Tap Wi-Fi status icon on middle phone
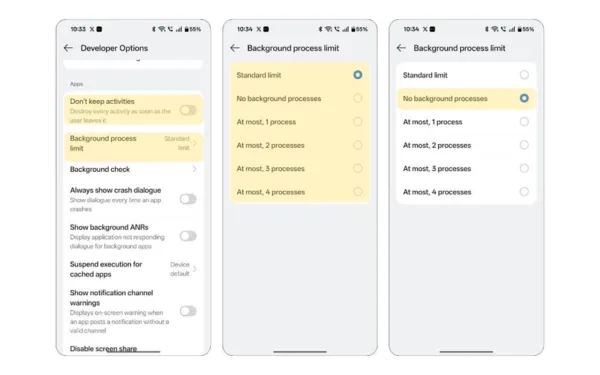600x375 pixels. pos(328,29)
